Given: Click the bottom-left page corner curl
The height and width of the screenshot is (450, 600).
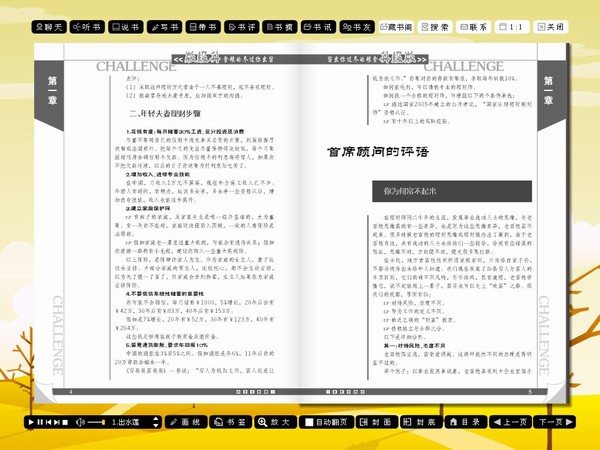Looking at the screenshot, I should pyautogui.click(x=43, y=393).
